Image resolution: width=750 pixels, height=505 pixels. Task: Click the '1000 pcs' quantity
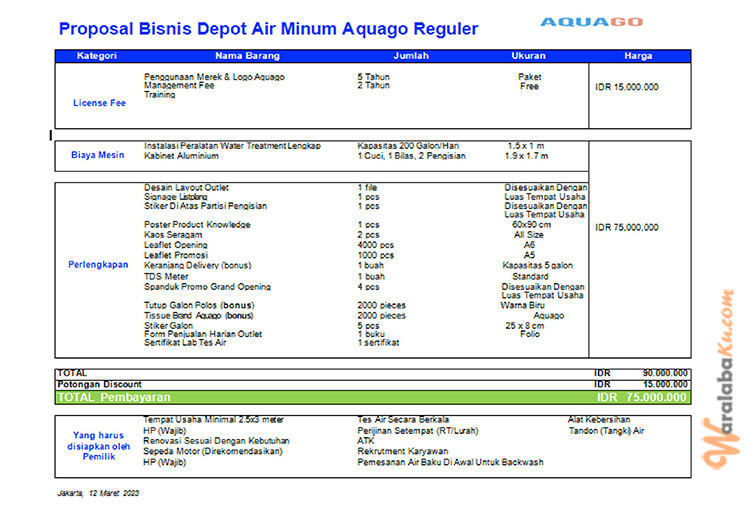375,255
